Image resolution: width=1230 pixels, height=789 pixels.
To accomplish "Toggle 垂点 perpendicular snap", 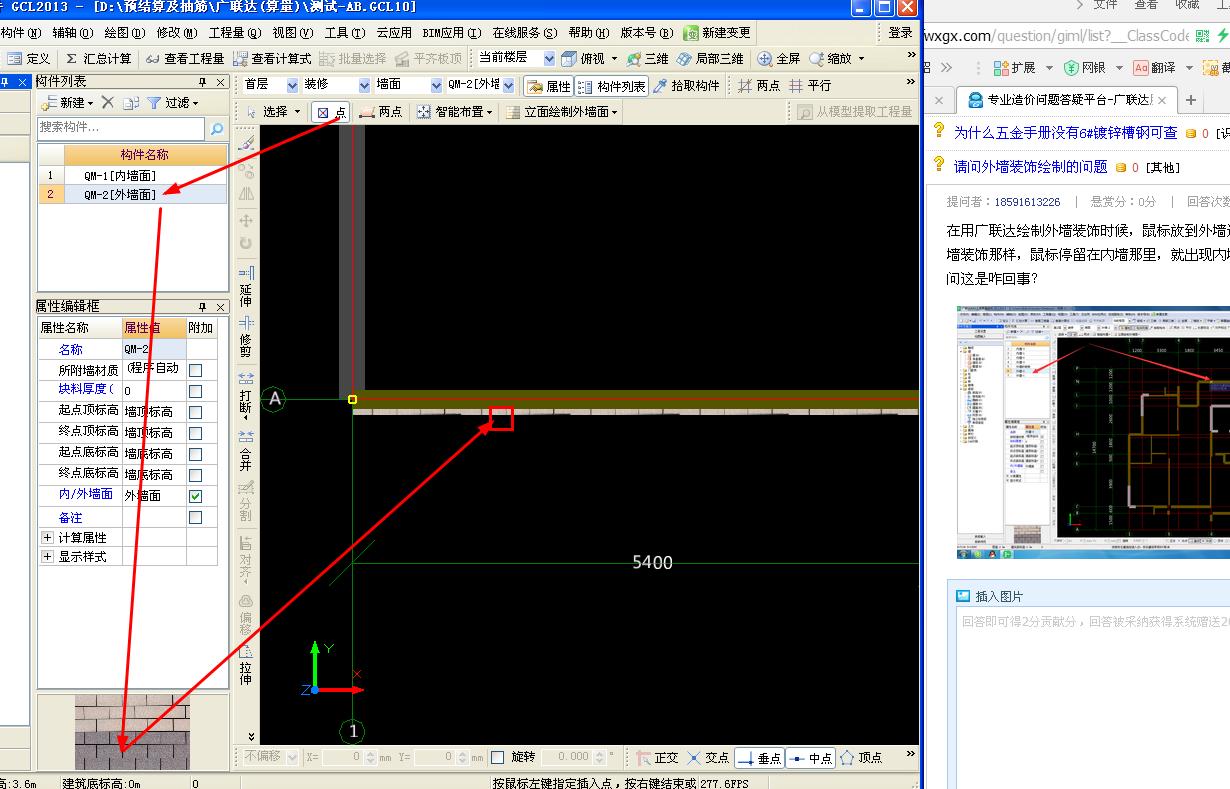I will (759, 758).
